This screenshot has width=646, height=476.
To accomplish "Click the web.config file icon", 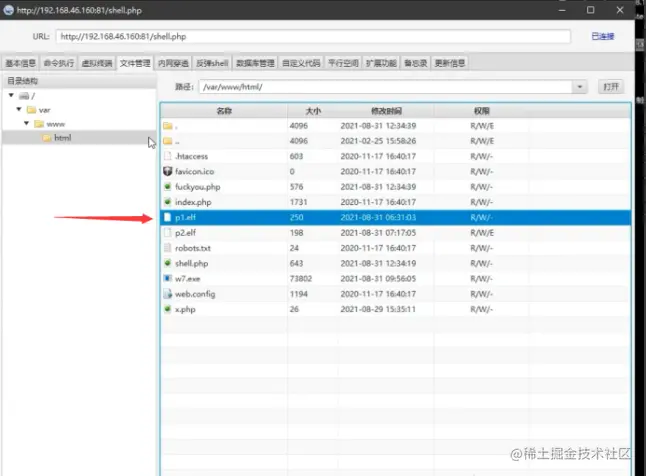I will pyautogui.click(x=167, y=294).
